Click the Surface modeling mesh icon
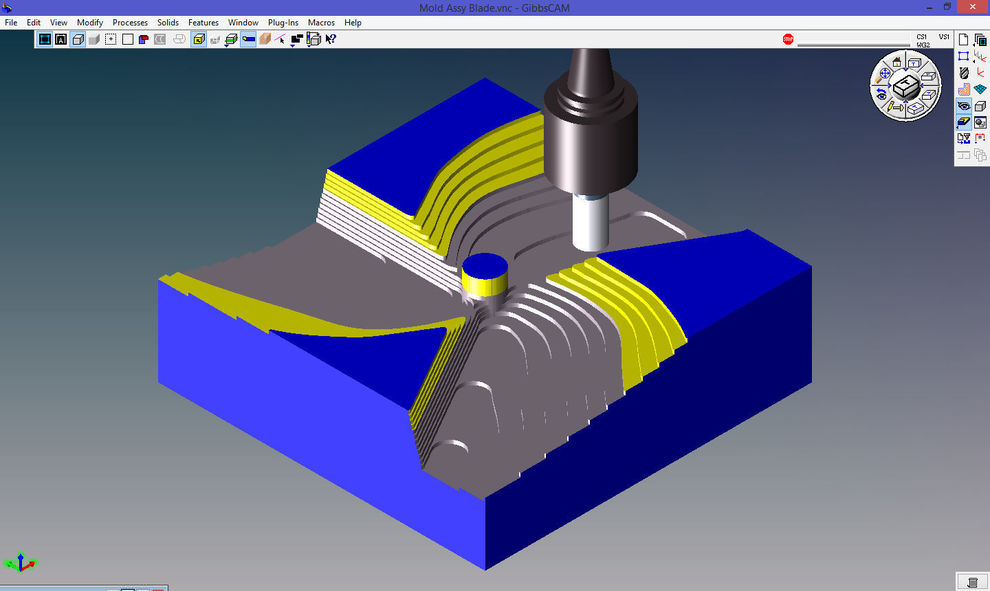 [981, 89]
